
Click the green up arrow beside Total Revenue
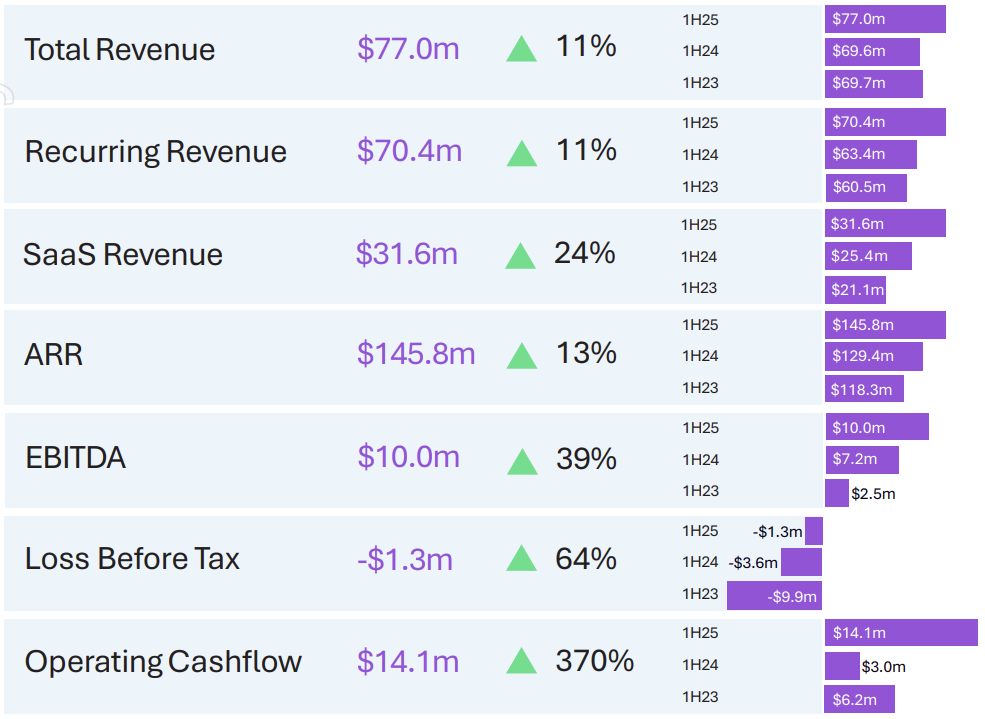[x=521, y=49]
